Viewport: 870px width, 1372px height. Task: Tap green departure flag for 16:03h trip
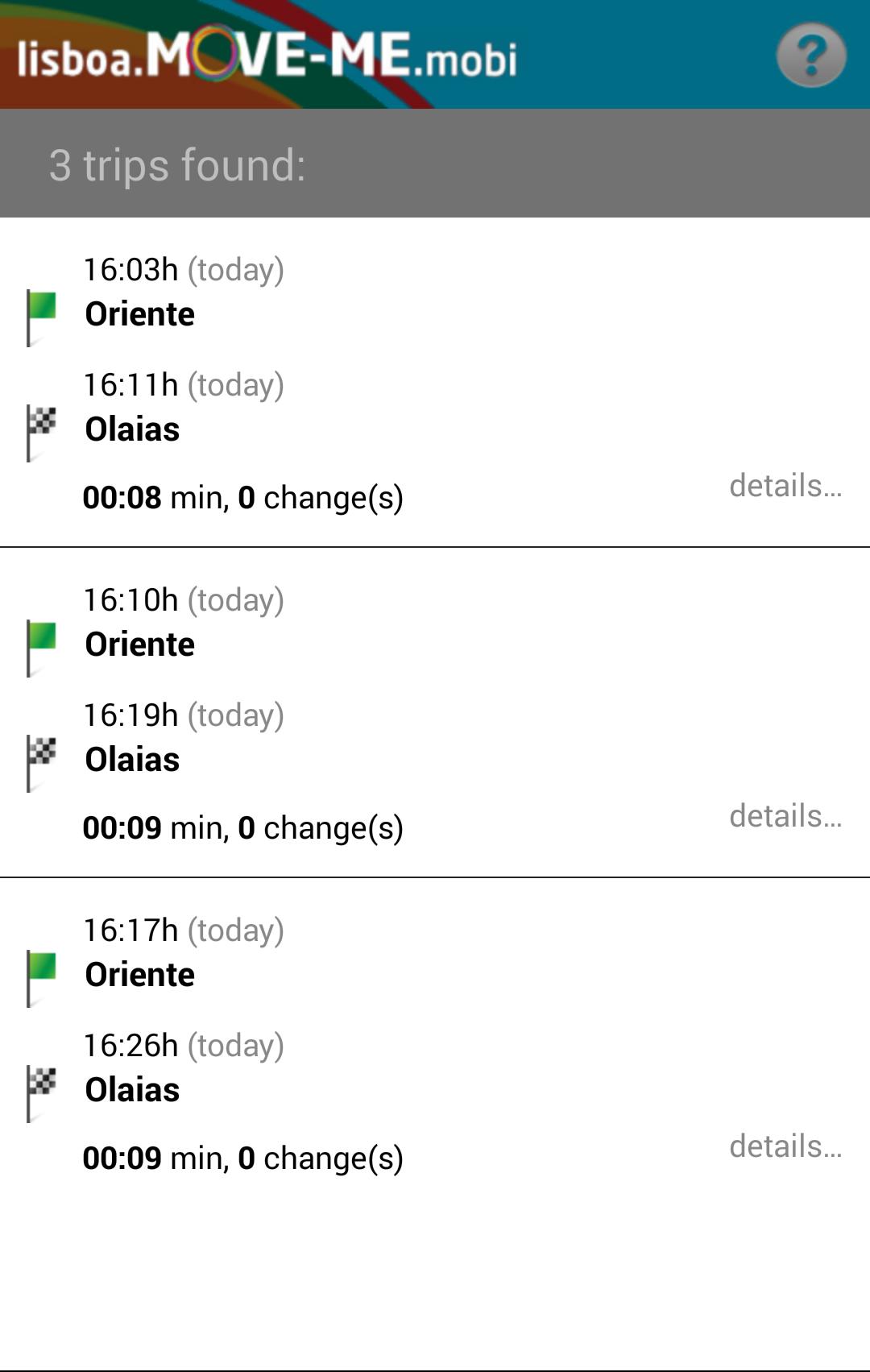42,316
